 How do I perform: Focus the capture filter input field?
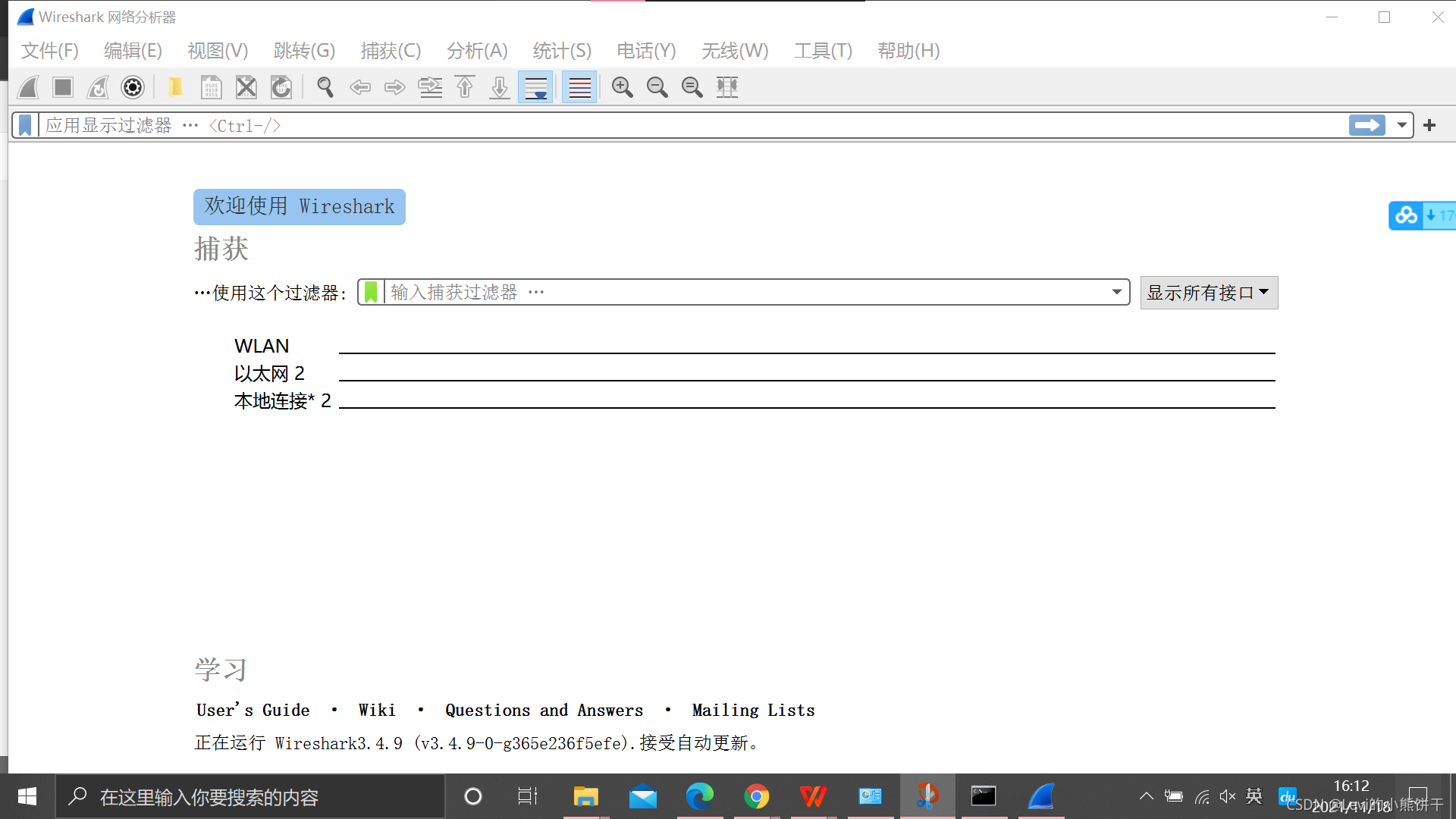point(747,292)
